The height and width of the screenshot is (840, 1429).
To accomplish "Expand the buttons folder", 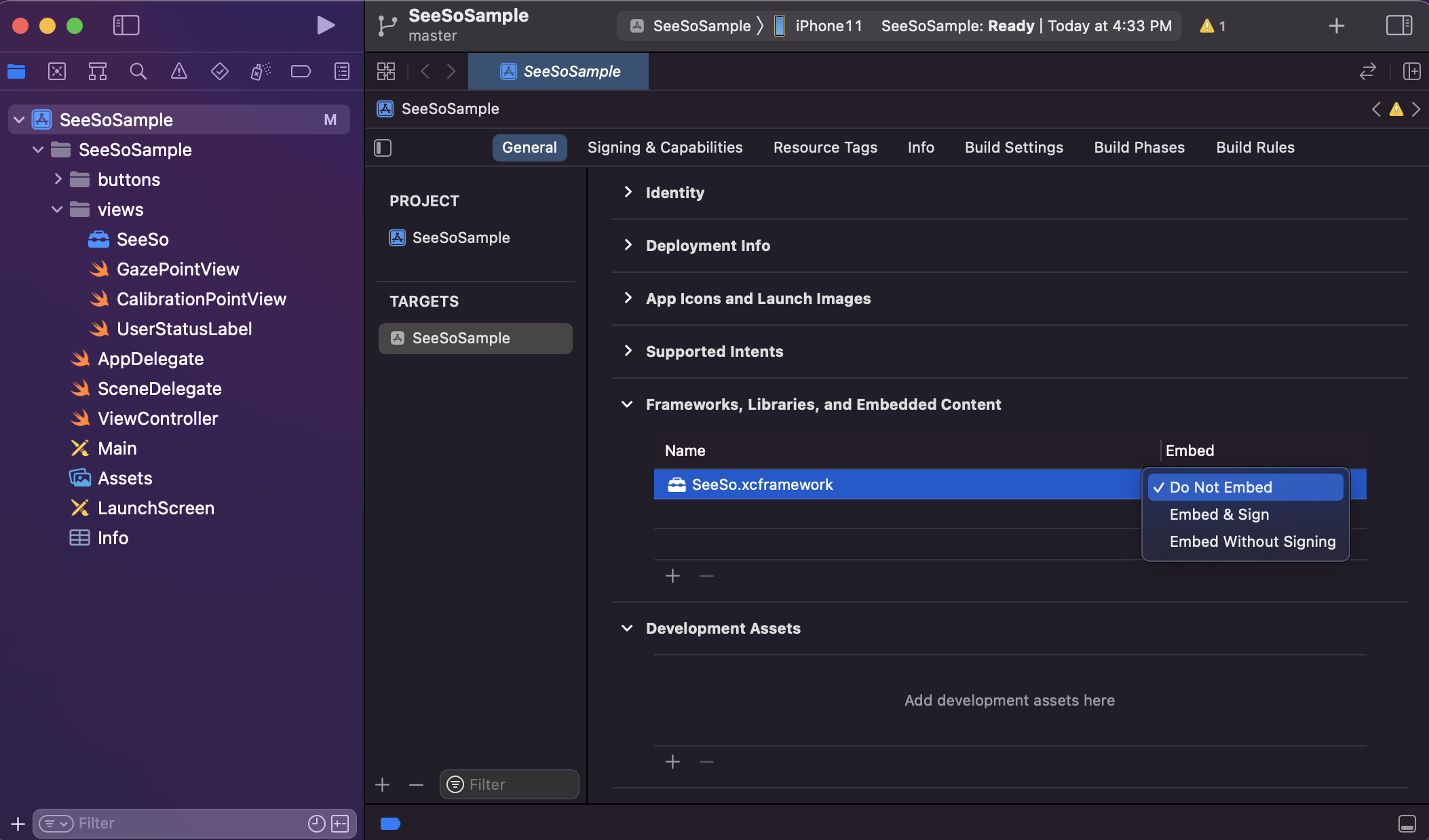I will 58,179.
